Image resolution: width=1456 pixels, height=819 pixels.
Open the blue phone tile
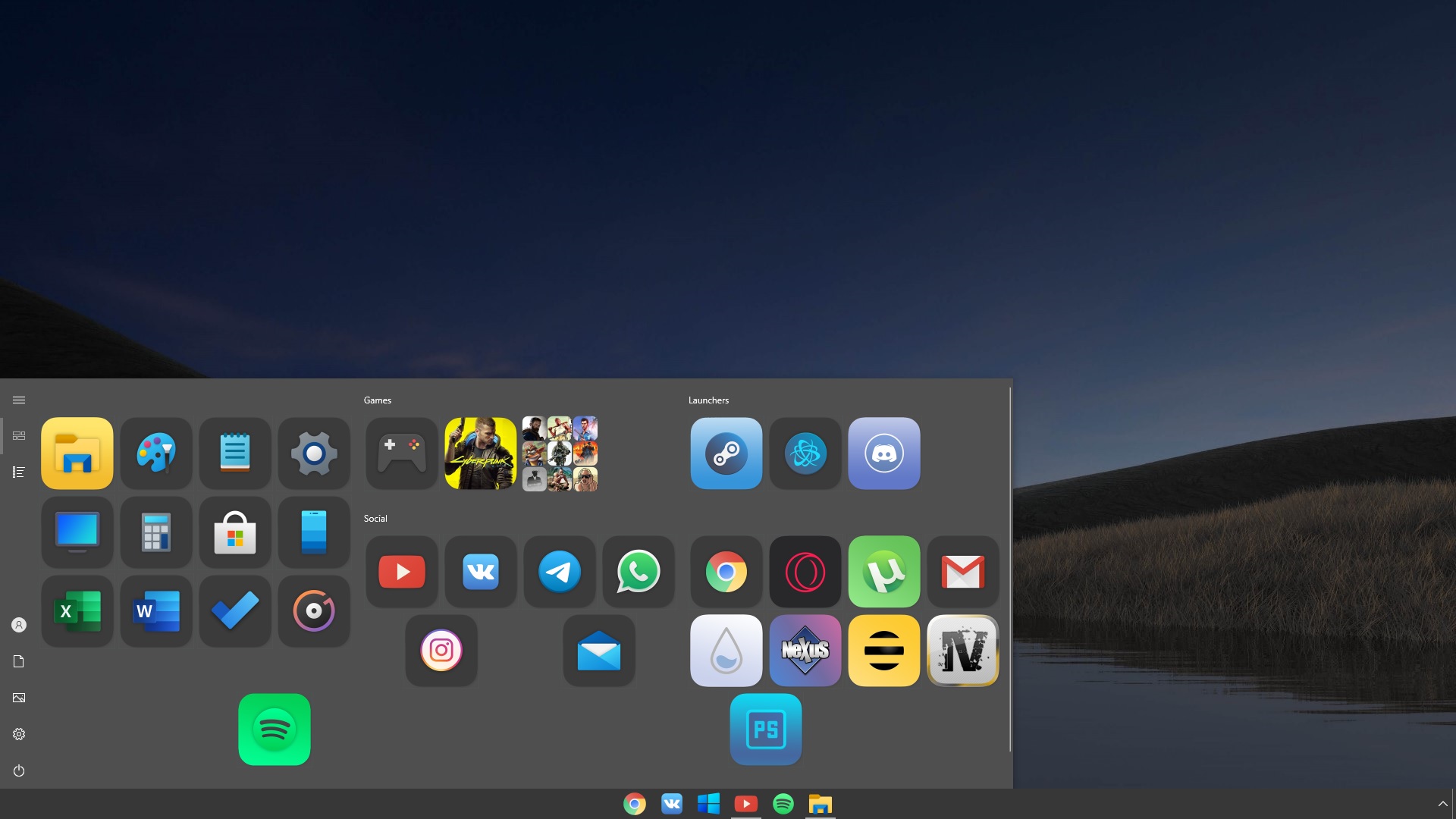(x=314, y=532)
